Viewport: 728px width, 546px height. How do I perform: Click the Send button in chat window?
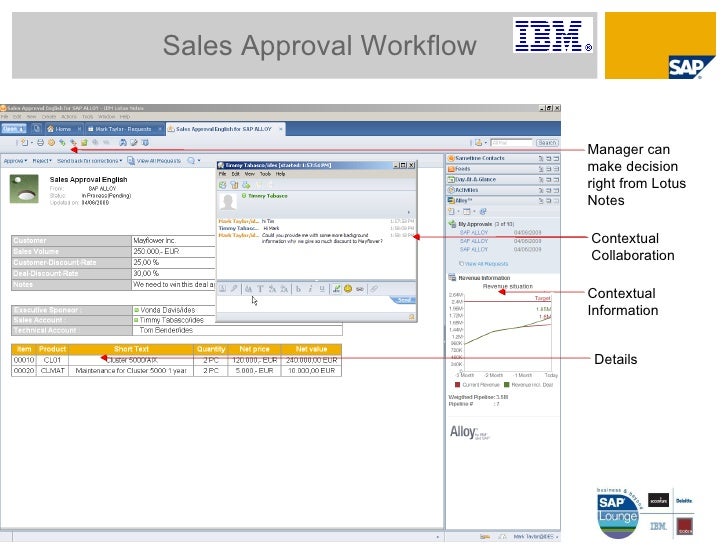[x=403, y=300]
